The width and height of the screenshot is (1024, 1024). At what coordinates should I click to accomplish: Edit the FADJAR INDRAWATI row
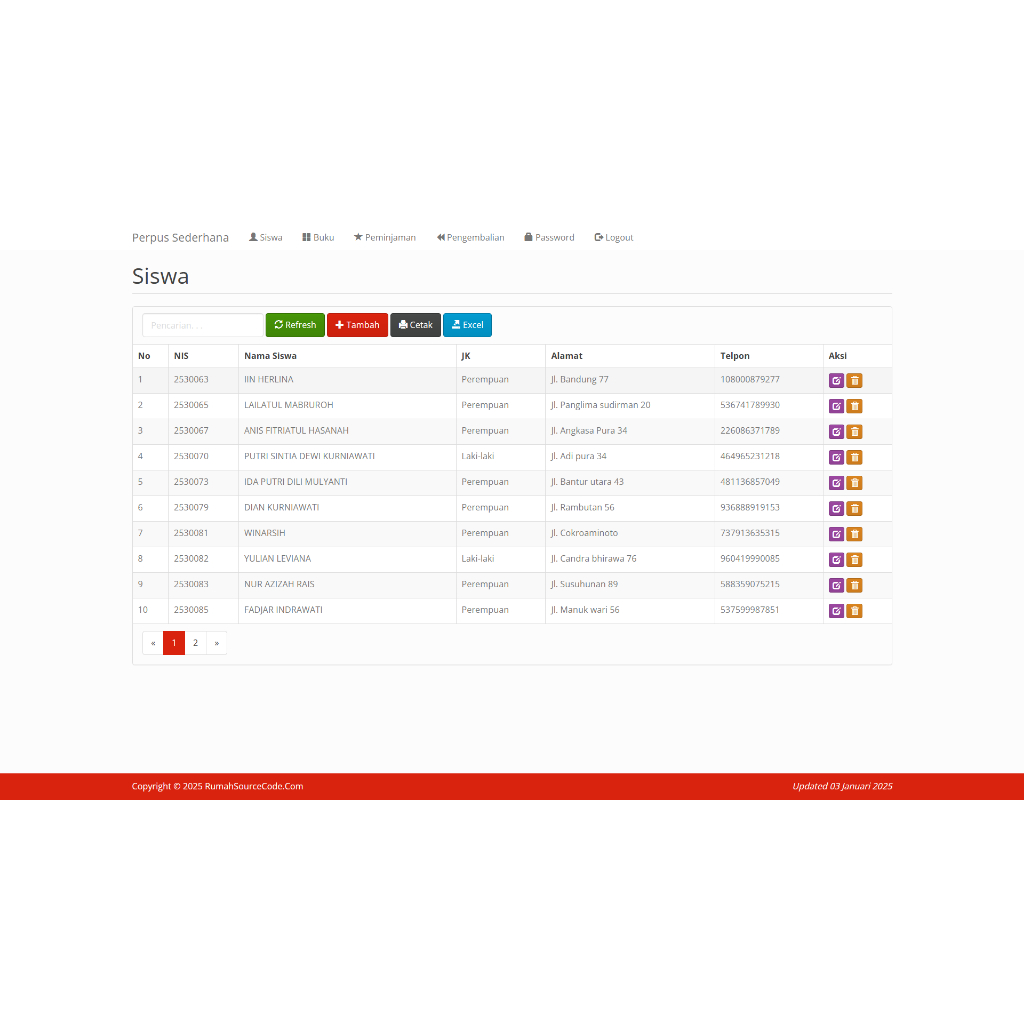tap(836, 611)
